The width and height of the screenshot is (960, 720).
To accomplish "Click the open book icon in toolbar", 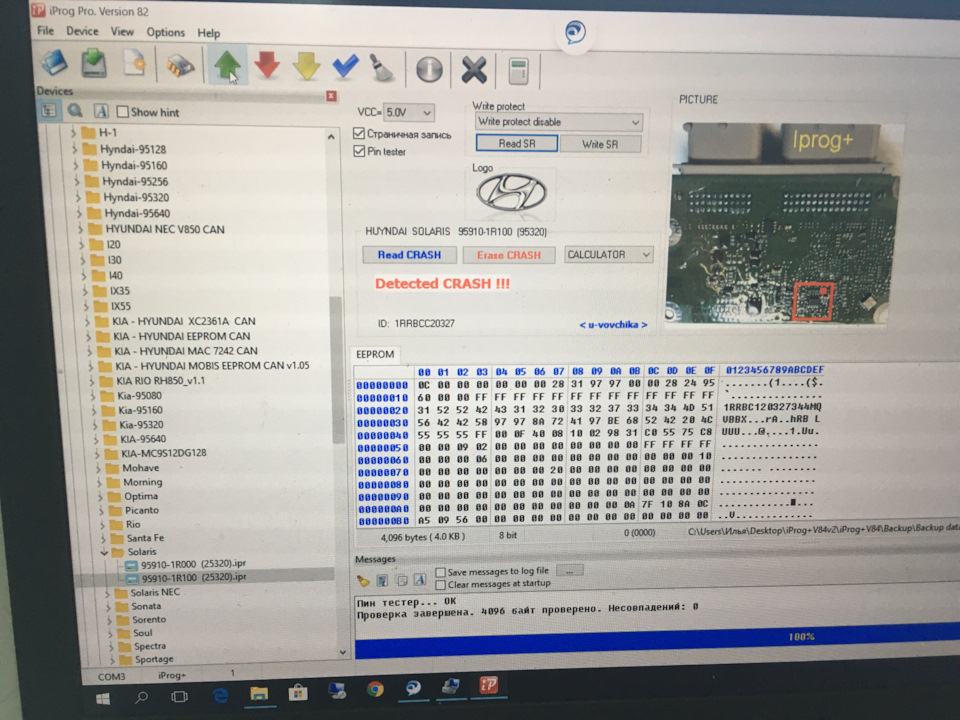I will [x=55, y=63].
